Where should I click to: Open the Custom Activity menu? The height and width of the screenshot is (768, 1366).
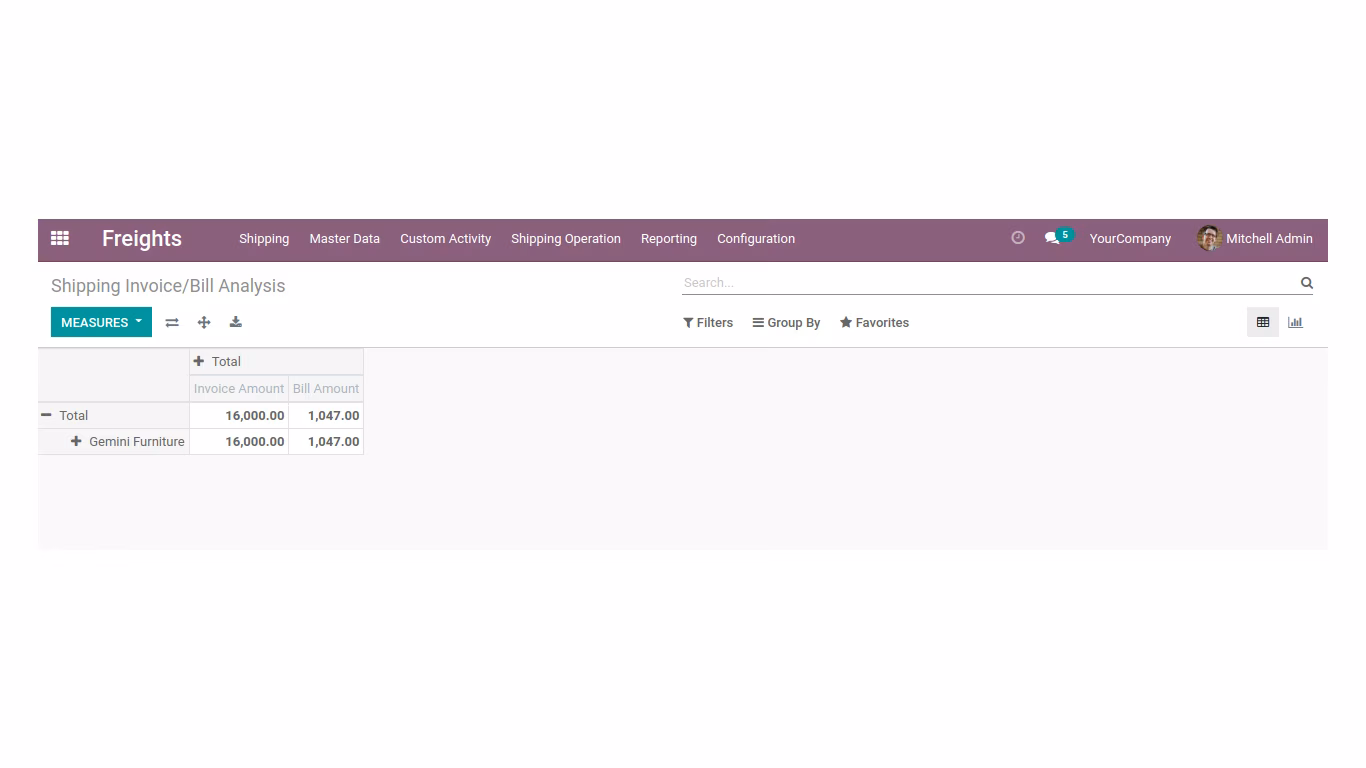click(446, 239)
